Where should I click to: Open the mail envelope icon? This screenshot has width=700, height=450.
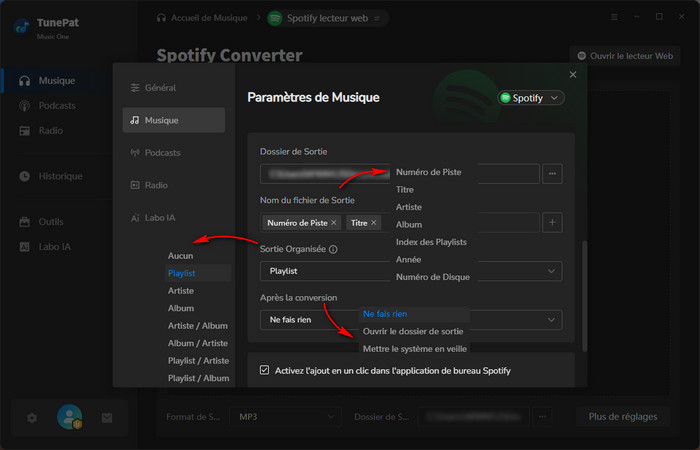(x=107, y=418)
